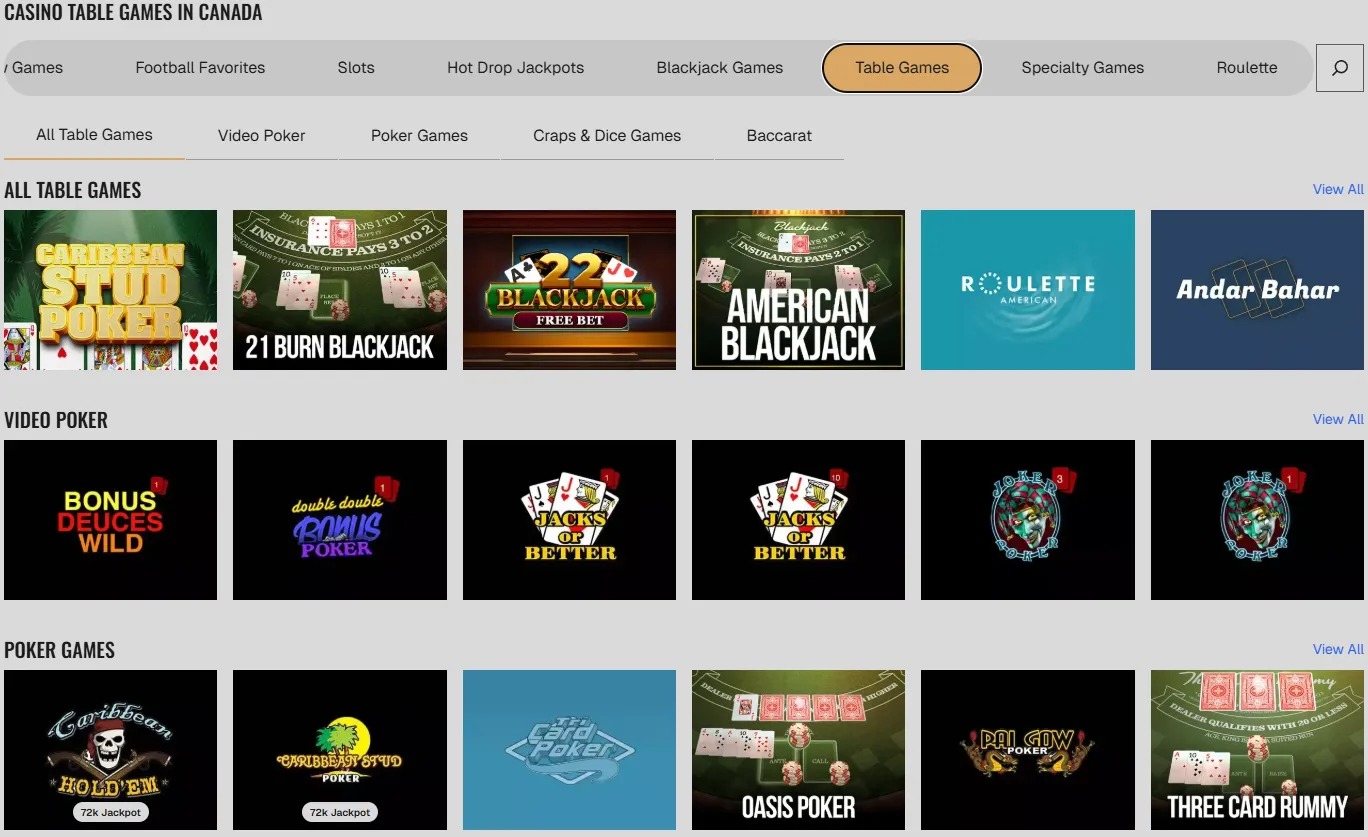Open the Hot Drop Jackpots category
This screenshot has height=837, width=1368.
pyautogui.click(x=515, y=68)
